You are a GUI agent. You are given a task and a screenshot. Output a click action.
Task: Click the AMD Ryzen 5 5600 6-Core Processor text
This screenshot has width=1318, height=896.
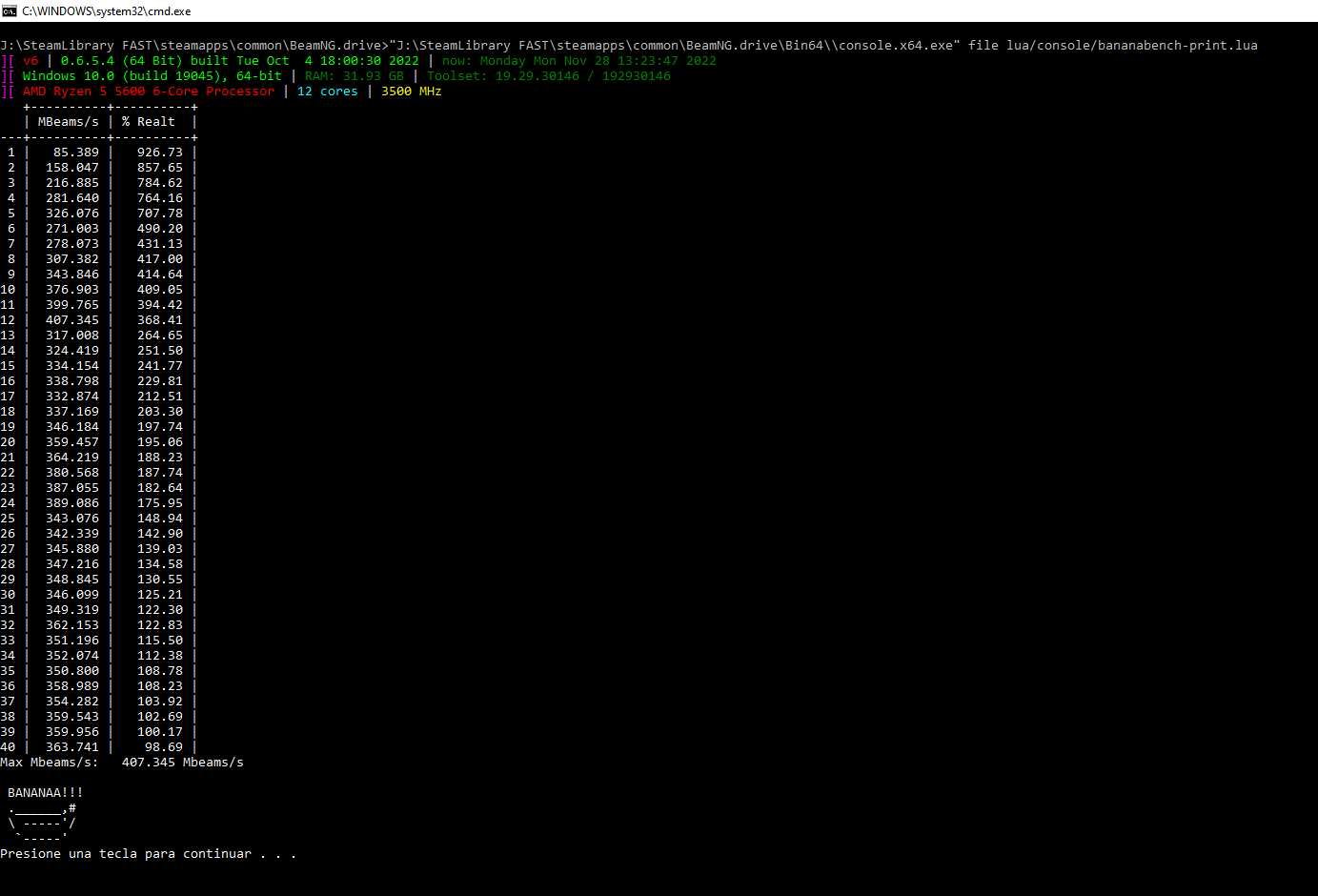[149, 92]
